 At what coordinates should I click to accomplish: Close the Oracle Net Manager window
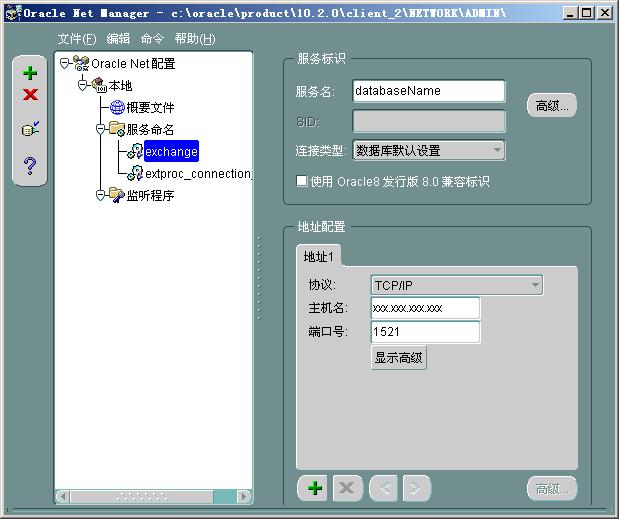tap(605, 13)
